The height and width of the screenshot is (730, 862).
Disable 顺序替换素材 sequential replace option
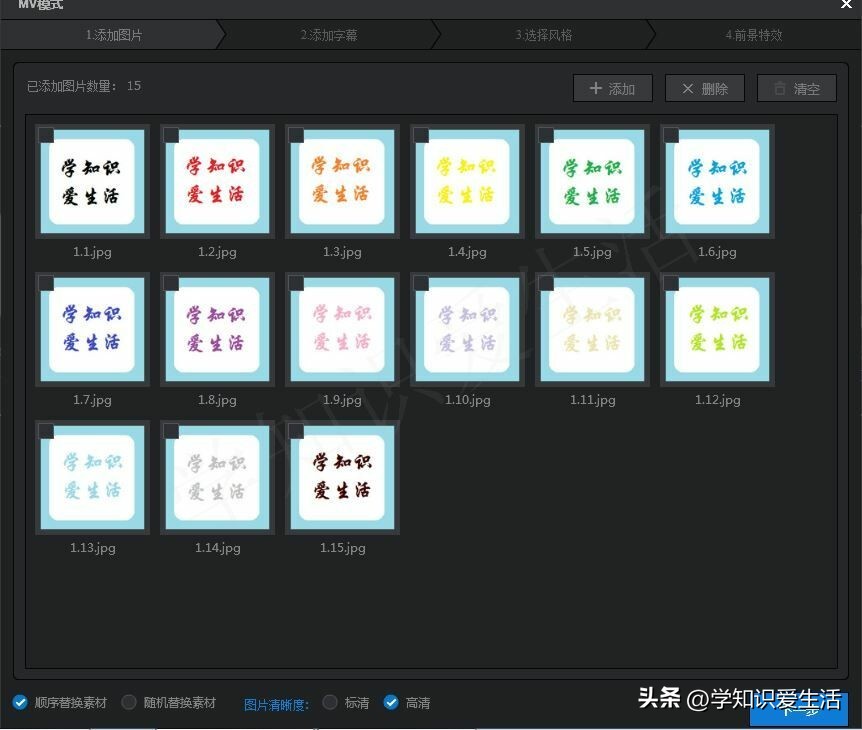coord(21,702)
